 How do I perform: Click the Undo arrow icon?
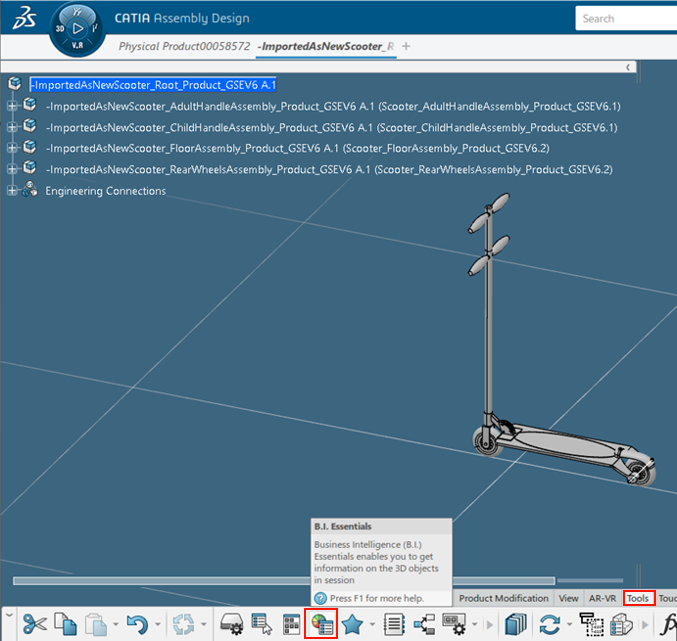[137, 624]
